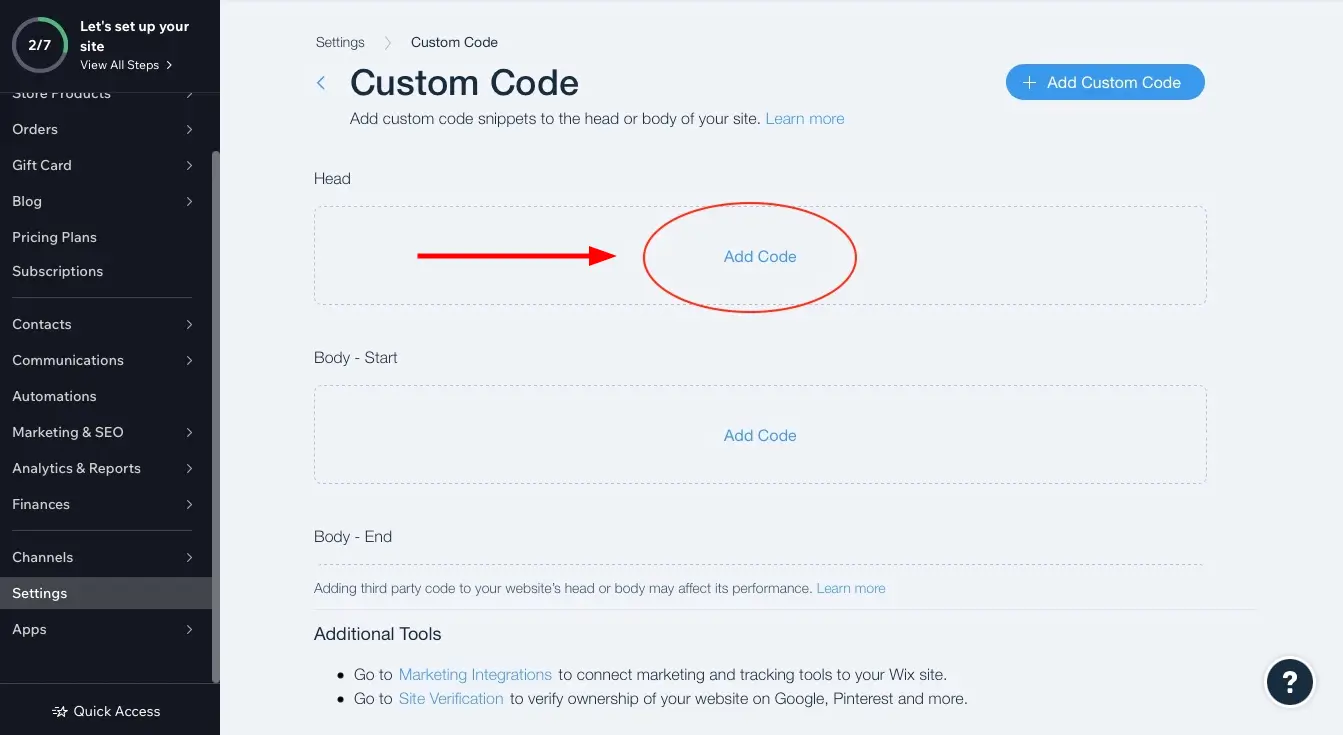
Task: Select Settings in the left sidebar
Action: pyautogui.click(x=39, y=592)
